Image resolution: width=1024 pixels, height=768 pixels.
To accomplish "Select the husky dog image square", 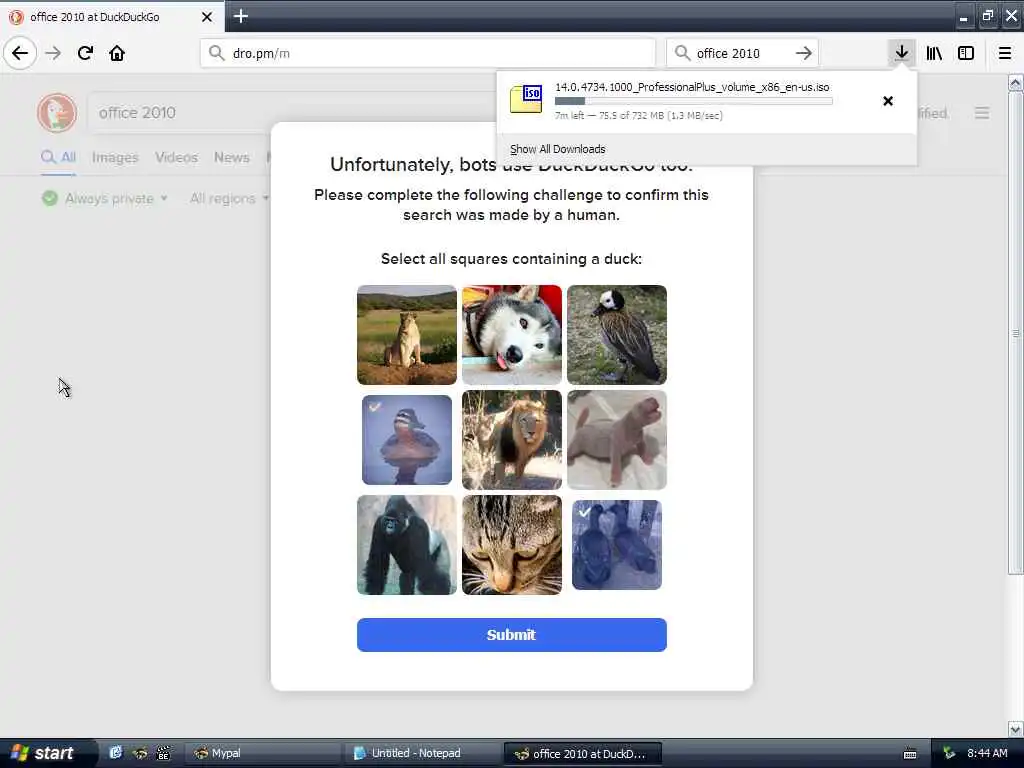I will (511, 334).
